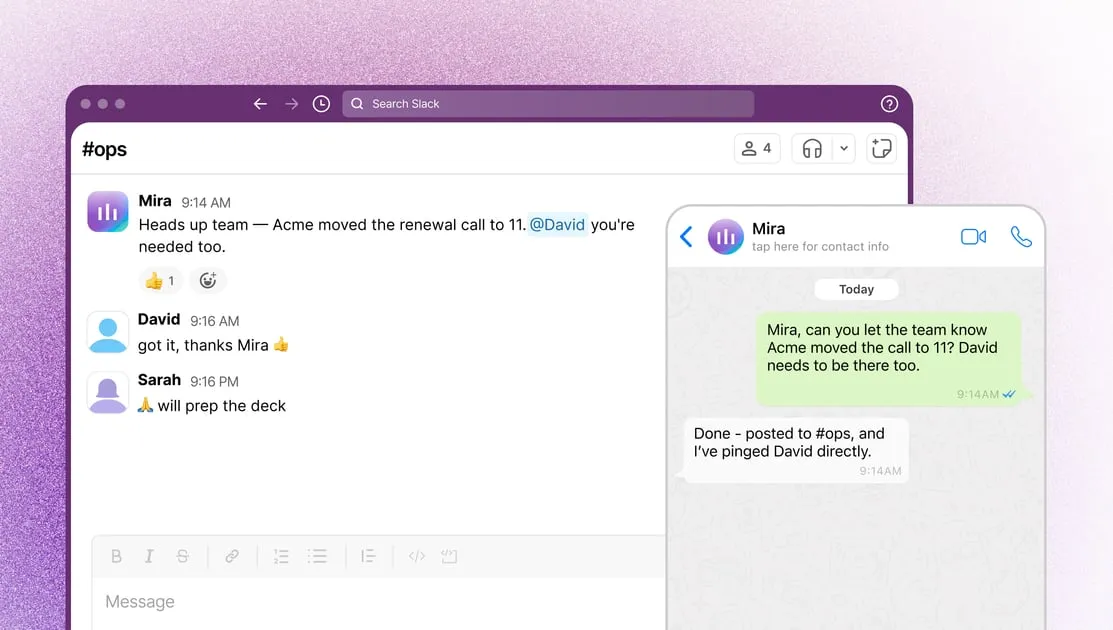Click David's avatar in Slack
The image size is (1113, 630).
pyautogui.click(x=108, y=332)
